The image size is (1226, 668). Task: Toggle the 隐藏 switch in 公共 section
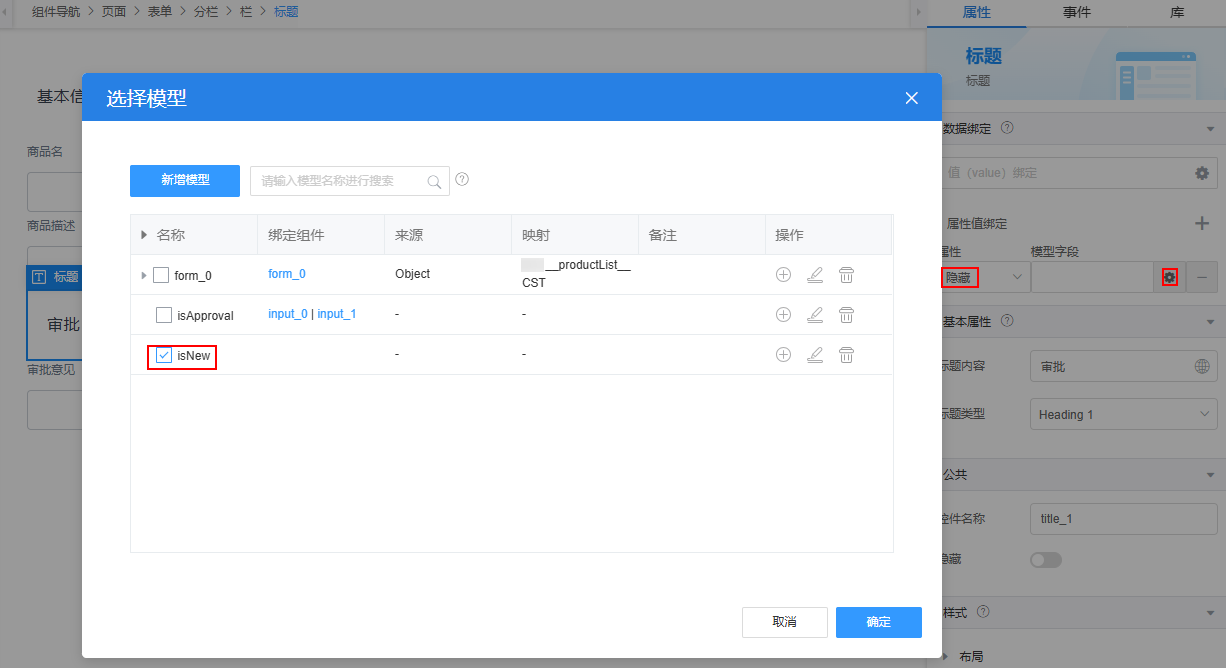1046,560
